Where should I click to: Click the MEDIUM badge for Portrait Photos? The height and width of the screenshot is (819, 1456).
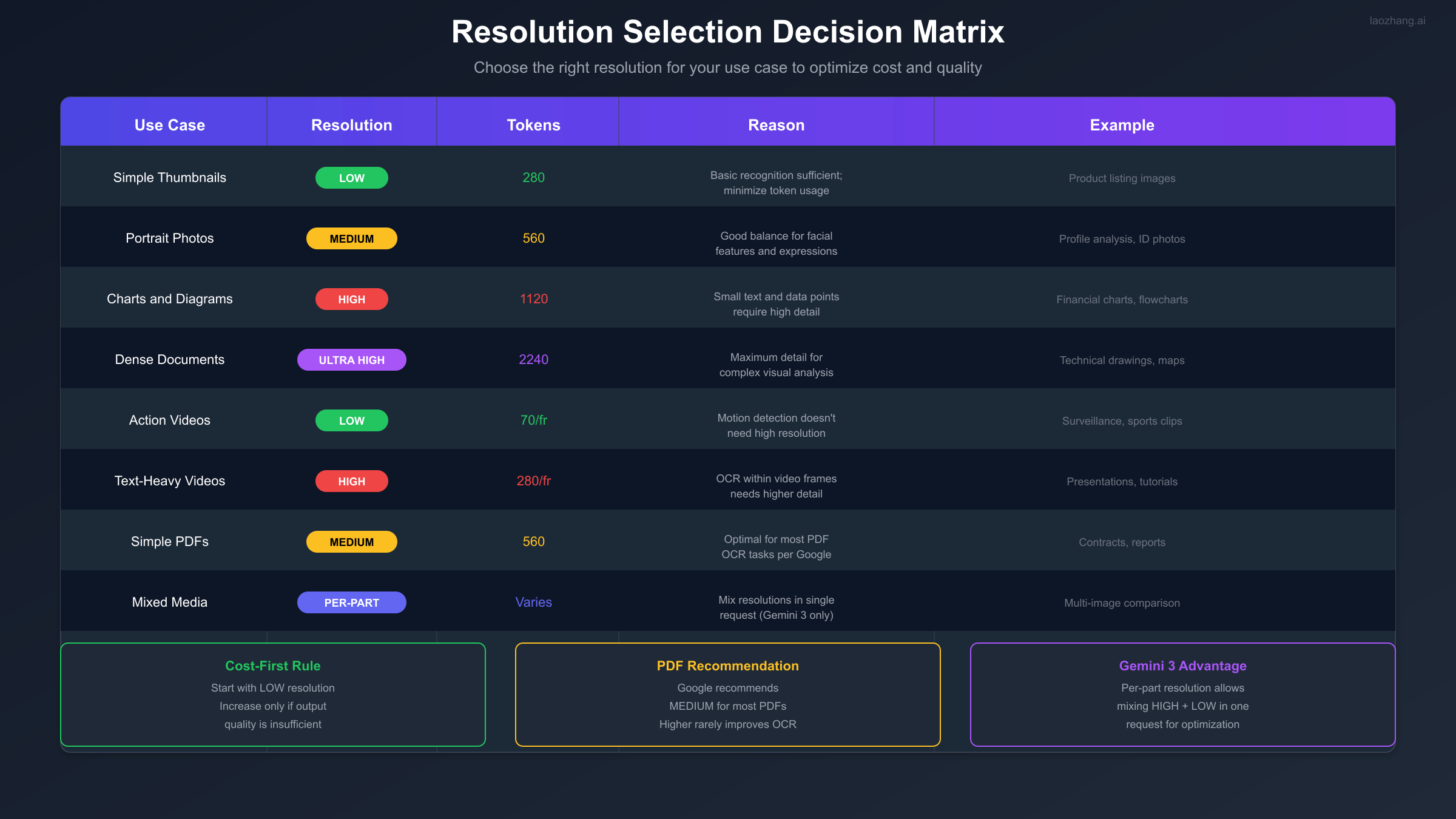click(x=351, y=238)
